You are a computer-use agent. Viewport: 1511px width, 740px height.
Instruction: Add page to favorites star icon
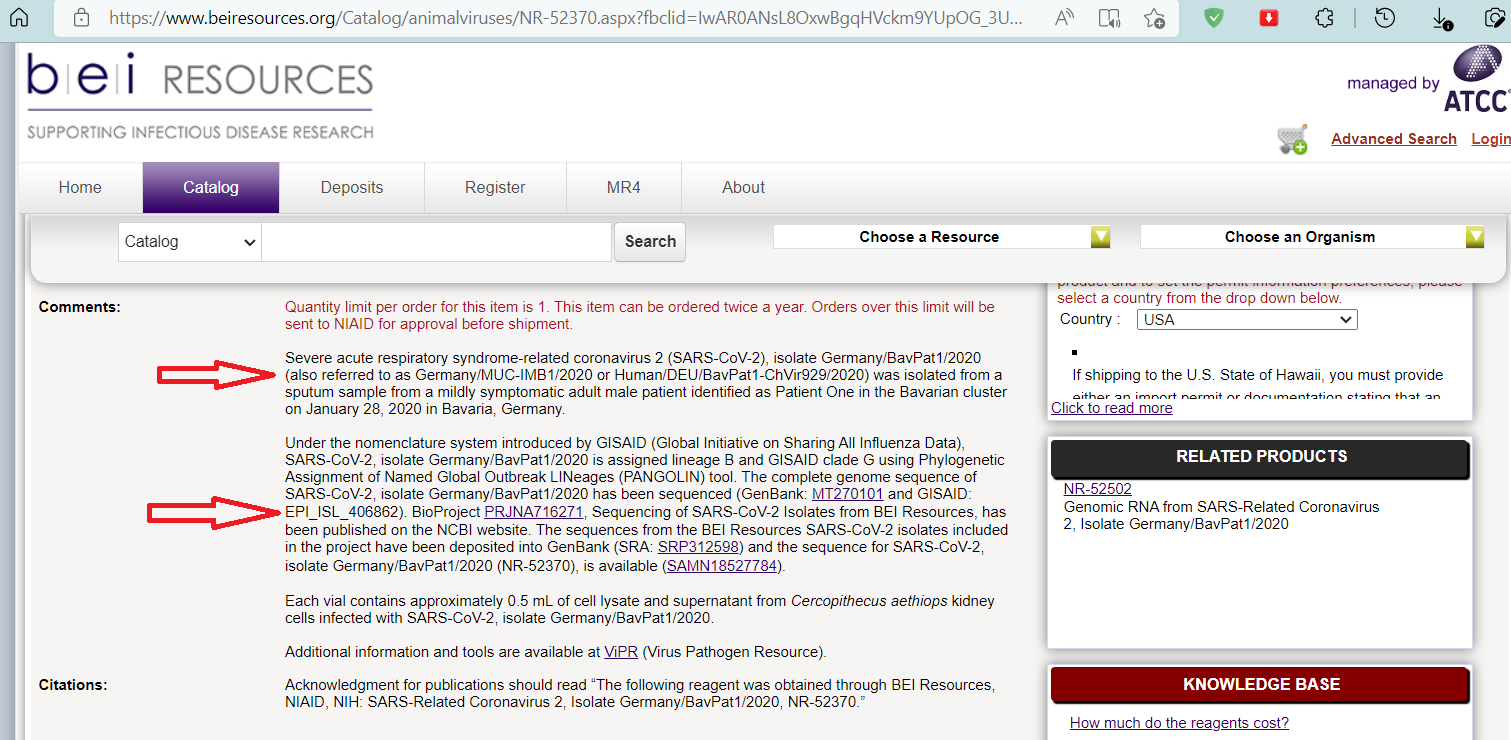tap(1154, 17)
